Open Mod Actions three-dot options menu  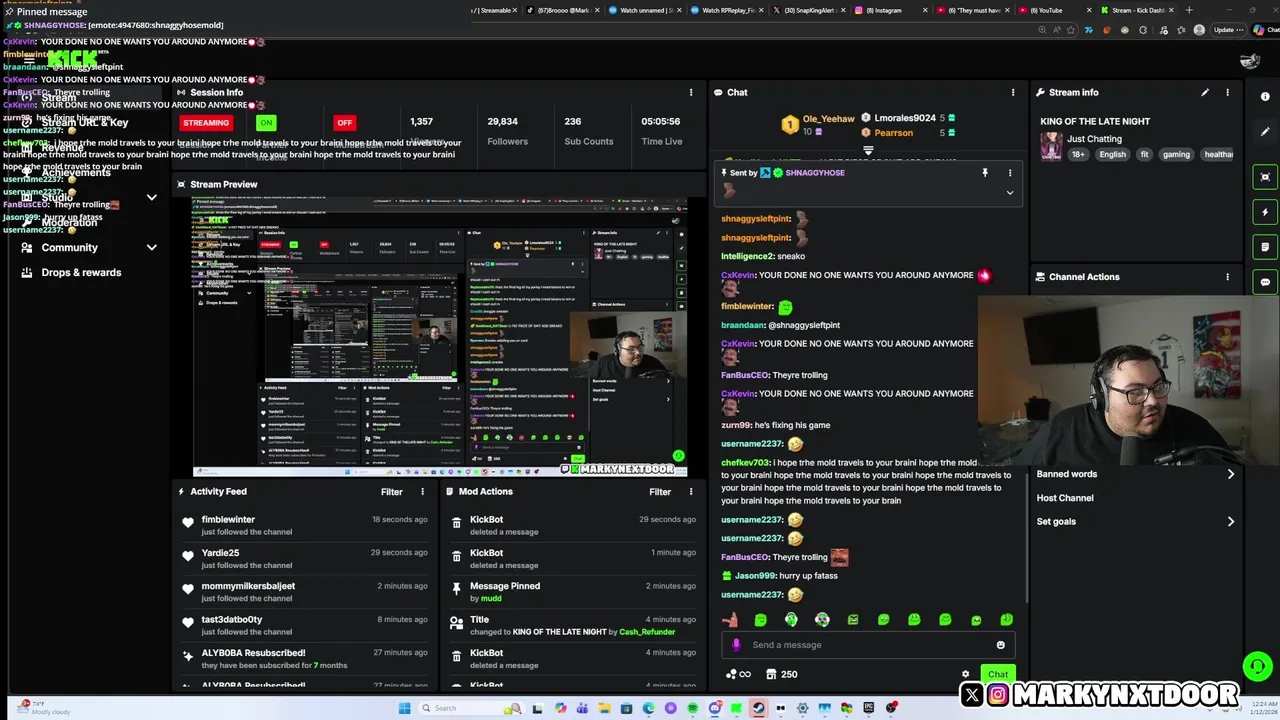(691, 491)
